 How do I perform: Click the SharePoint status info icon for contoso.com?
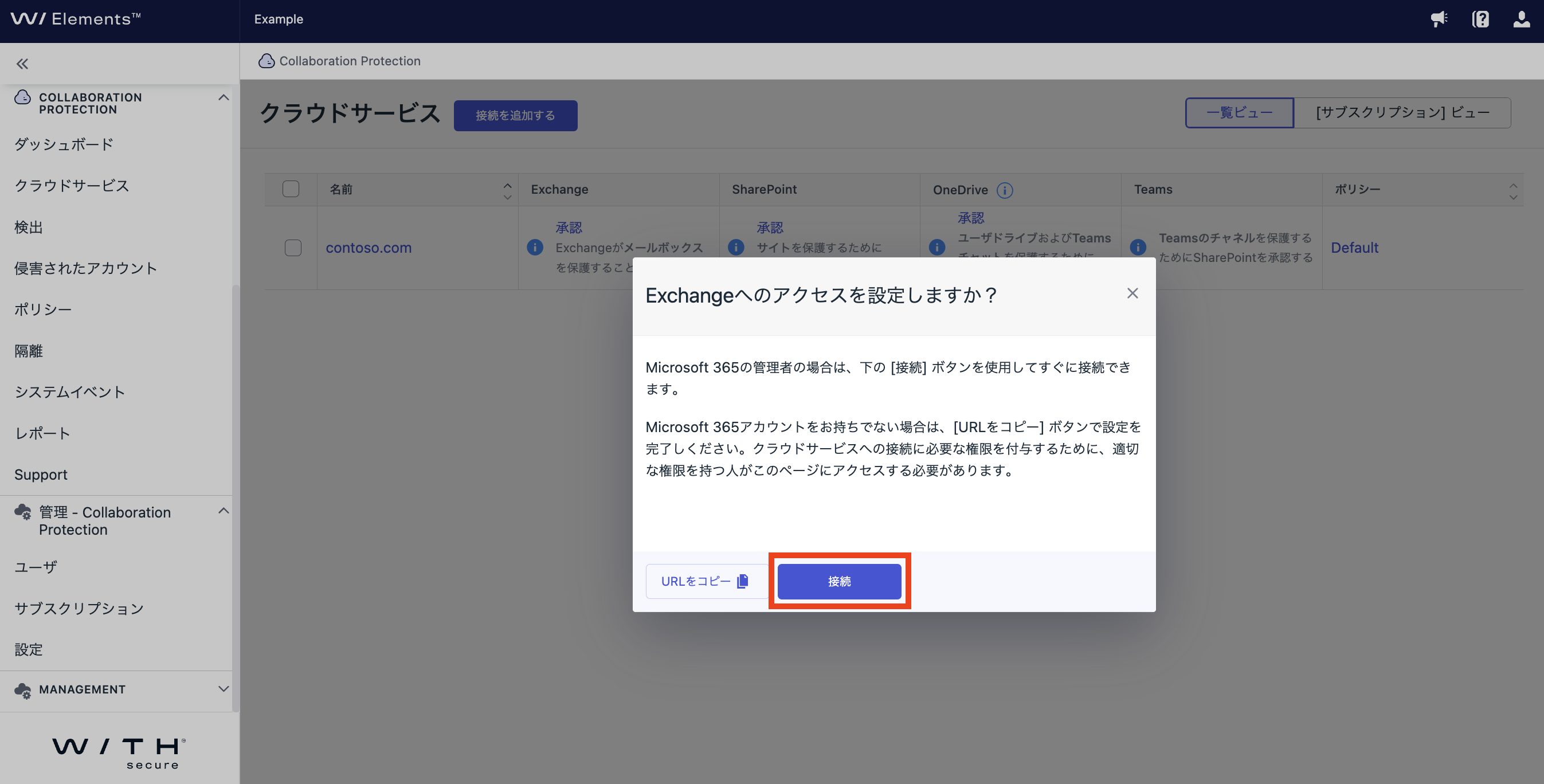[736, 247]
